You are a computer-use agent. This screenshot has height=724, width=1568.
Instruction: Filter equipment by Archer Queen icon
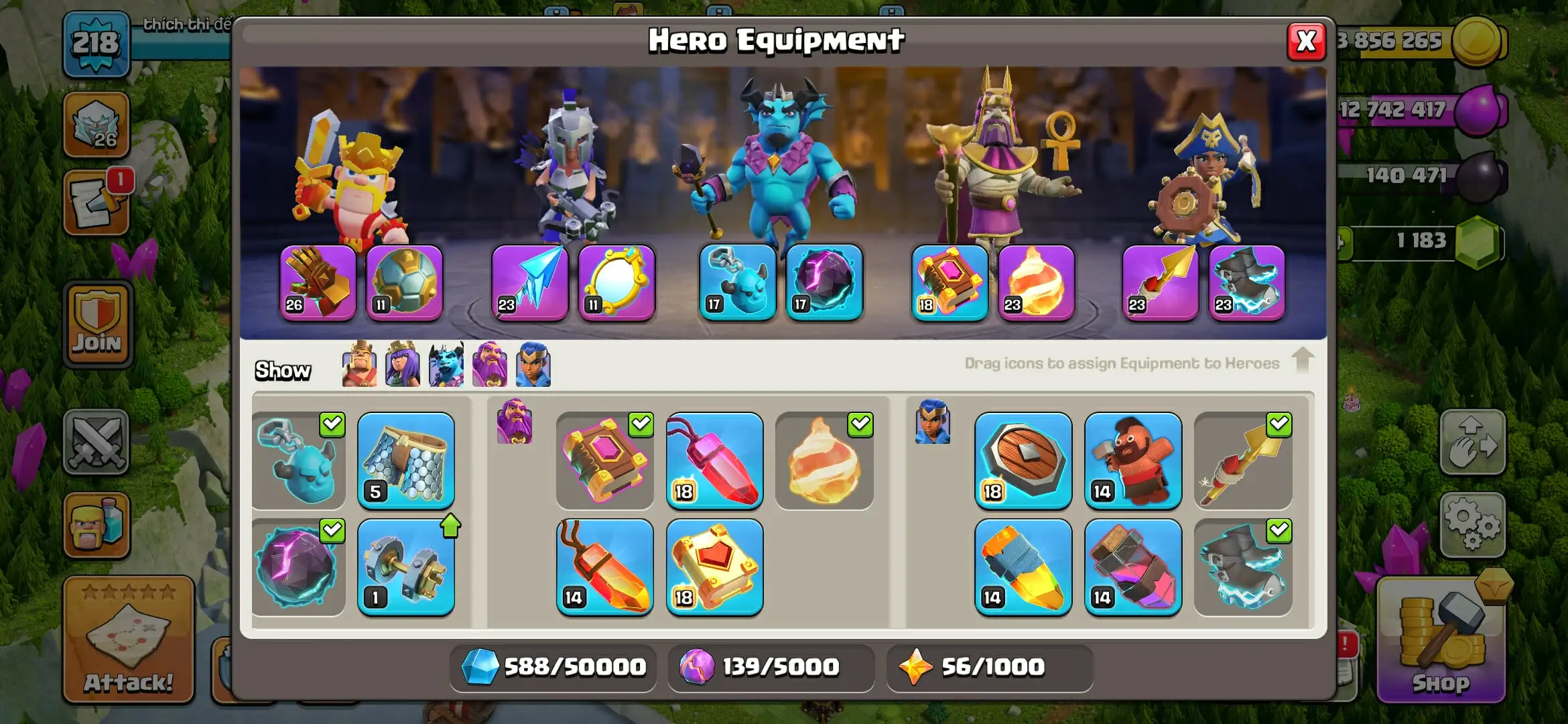(403, 365)
